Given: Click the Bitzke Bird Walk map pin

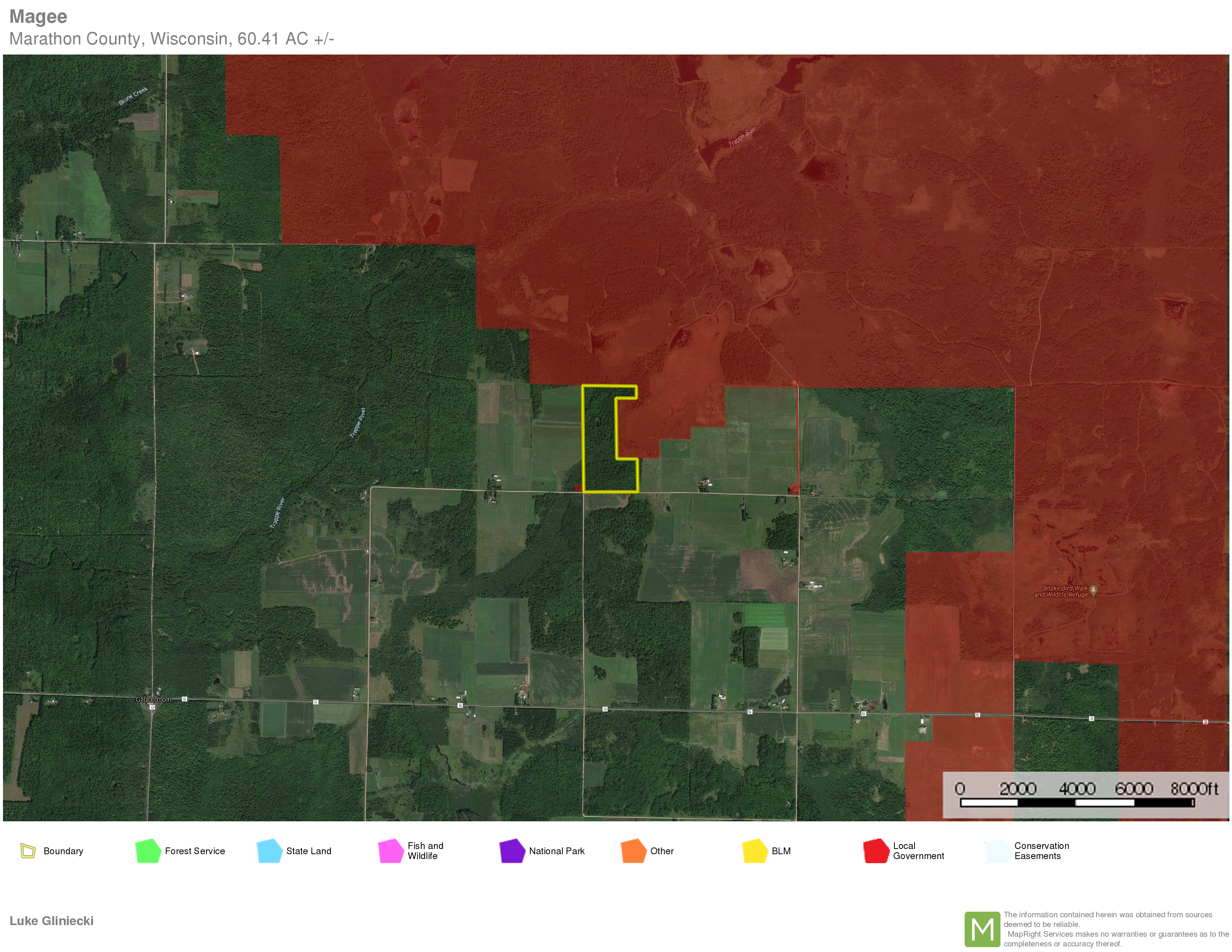Looking at the screenshot, I should [x=1093, y=590].
